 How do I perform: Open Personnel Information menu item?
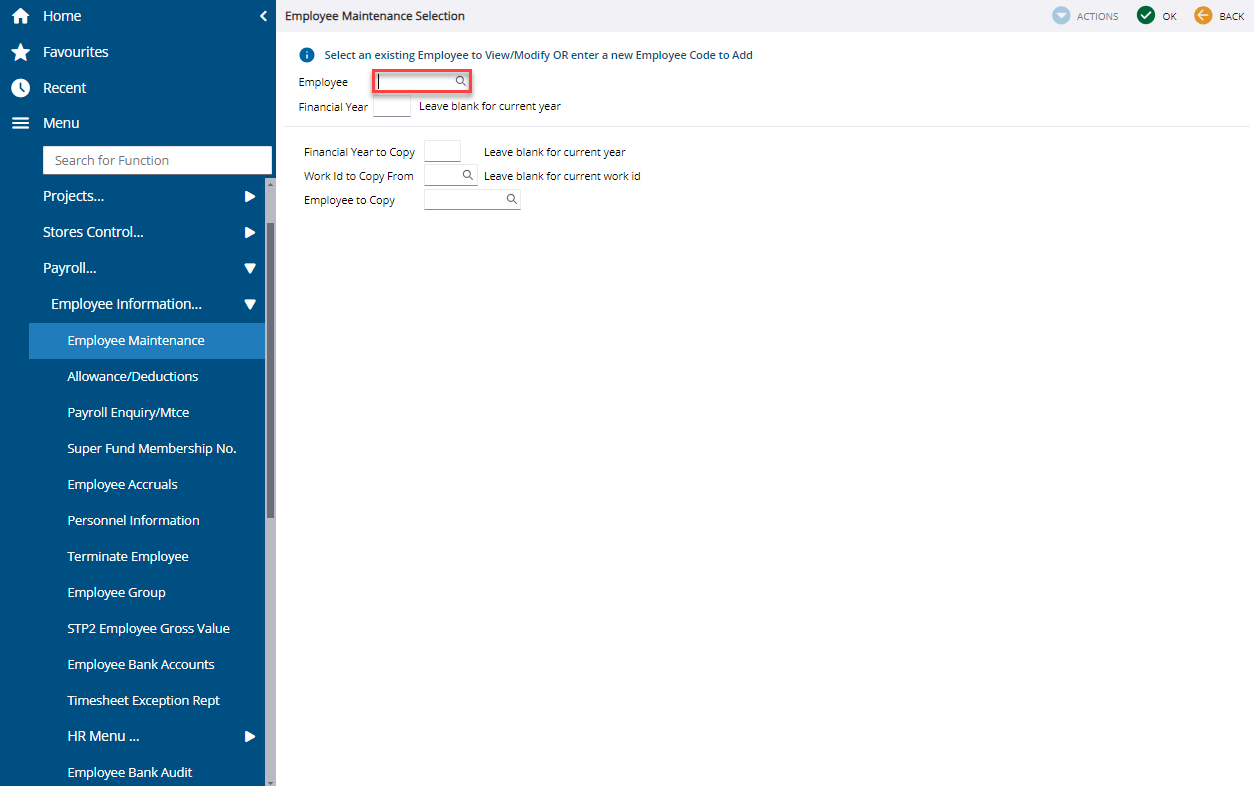click(133, 520)
